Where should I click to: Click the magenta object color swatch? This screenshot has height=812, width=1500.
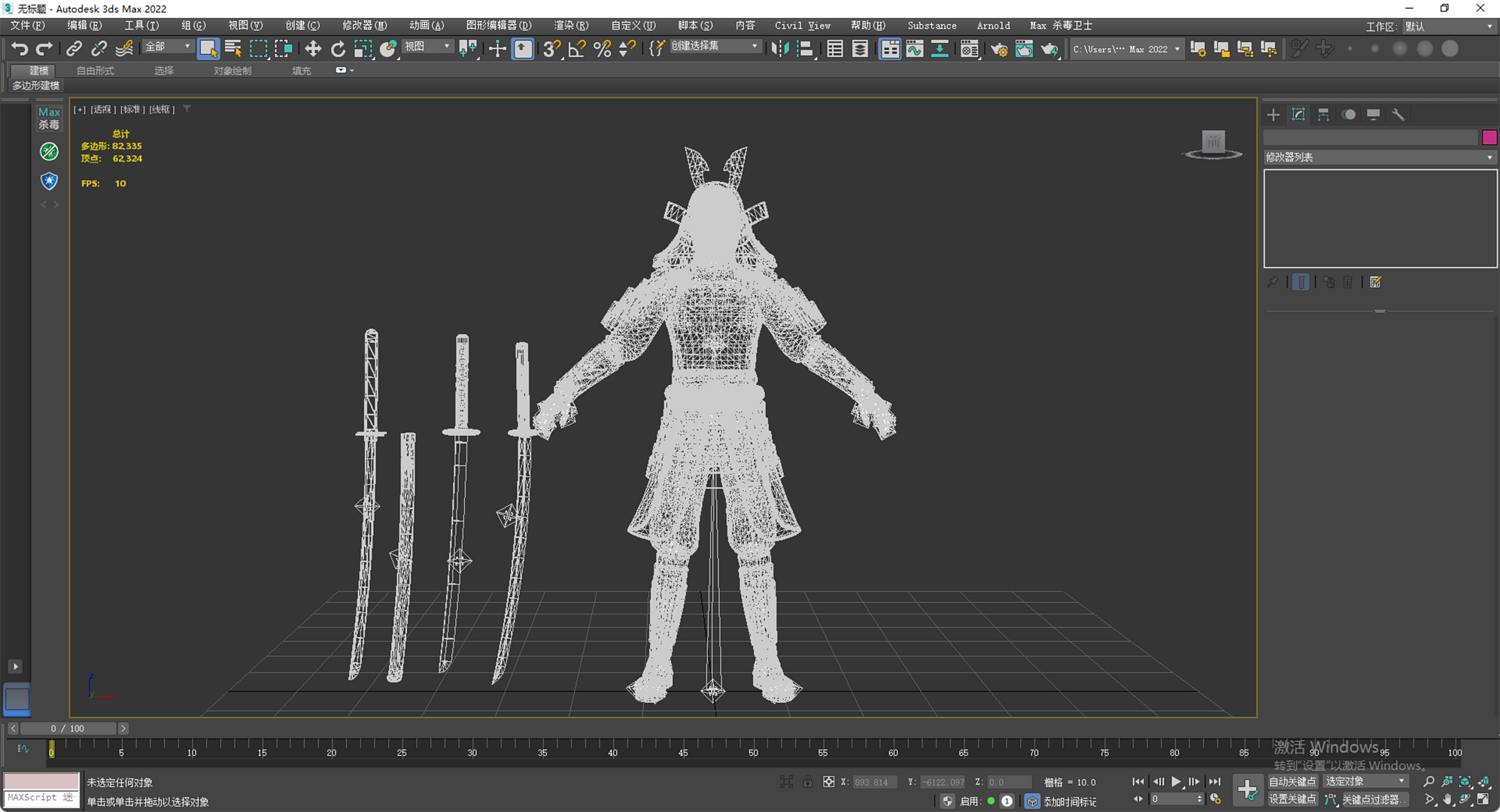pyautogui.click(x=1489, y=137)
